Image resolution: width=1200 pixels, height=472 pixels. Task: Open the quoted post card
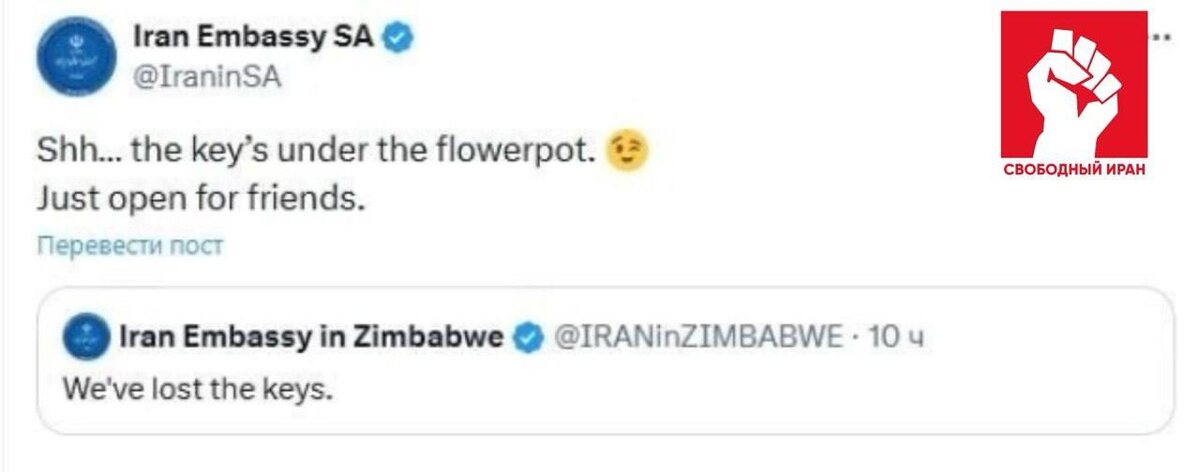click(x=700, y=400)
